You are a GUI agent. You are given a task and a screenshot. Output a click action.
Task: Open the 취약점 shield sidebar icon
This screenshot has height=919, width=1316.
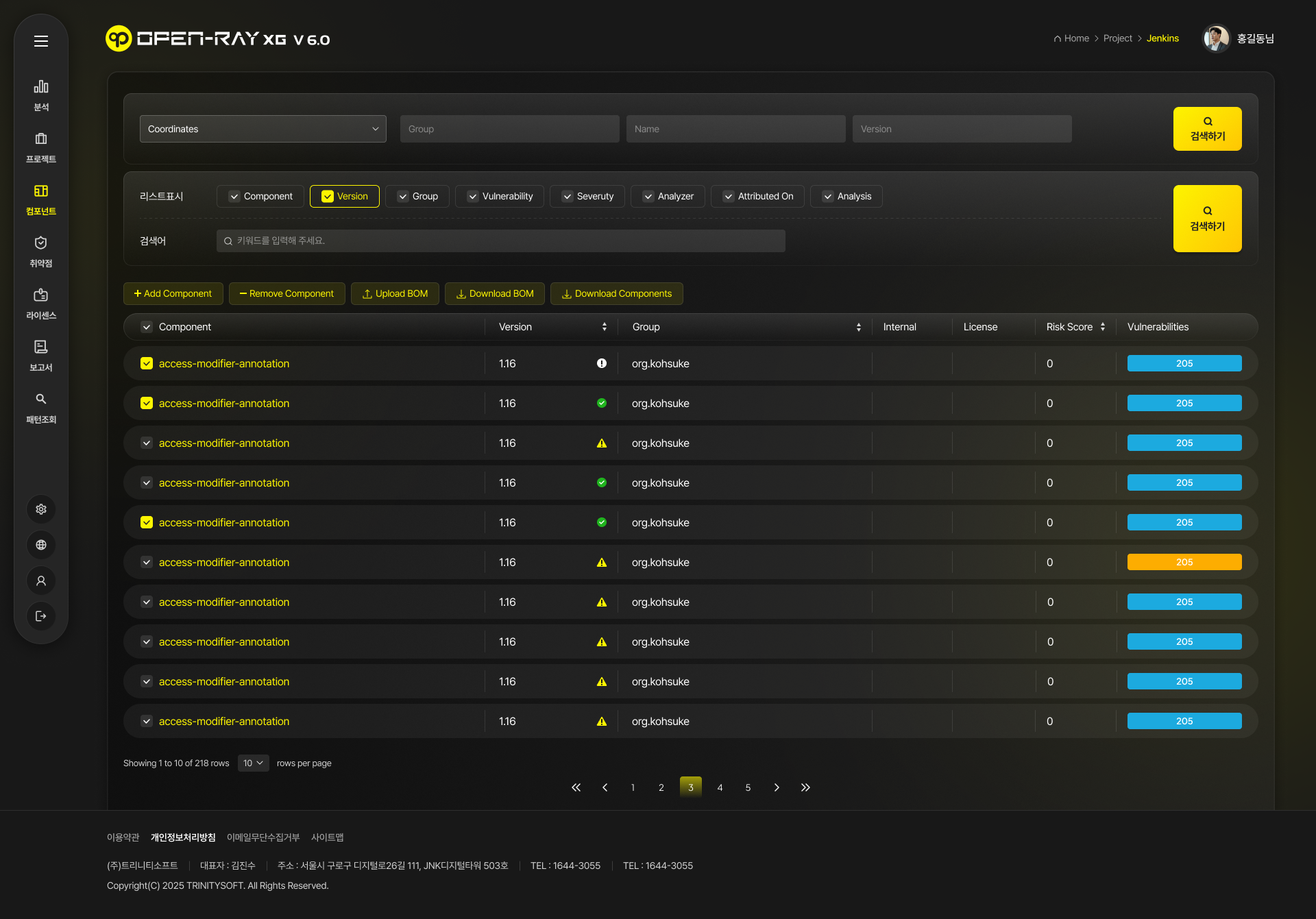pyautogui.click(x=41, y=251)
